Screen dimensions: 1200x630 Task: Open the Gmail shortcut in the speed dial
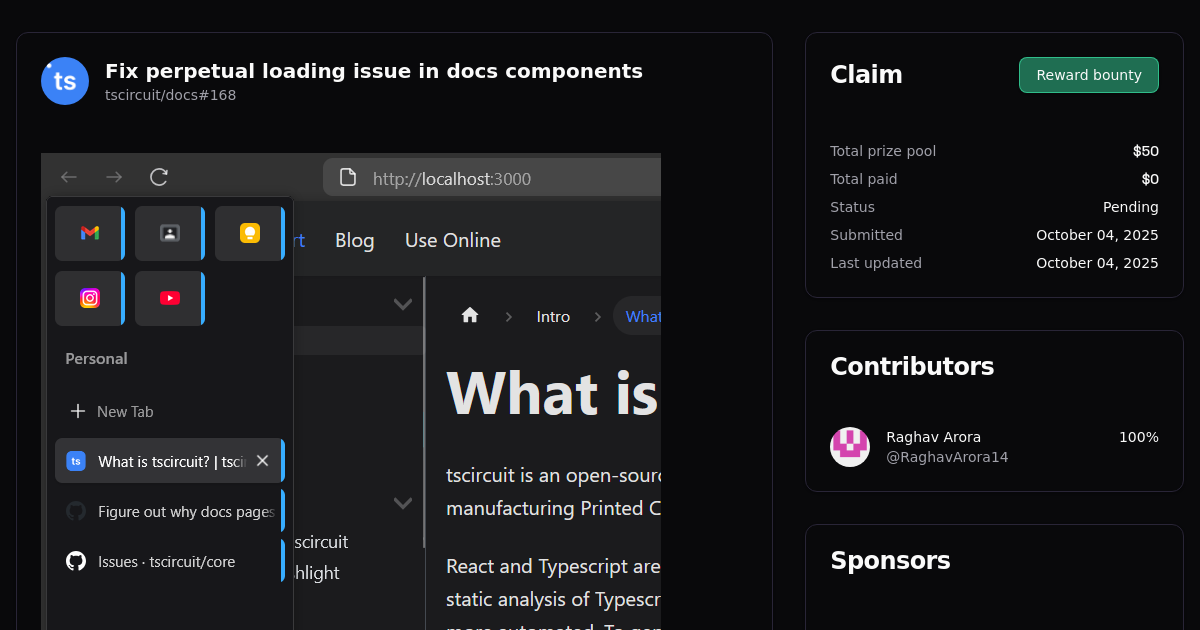click(x=89, y=233)
